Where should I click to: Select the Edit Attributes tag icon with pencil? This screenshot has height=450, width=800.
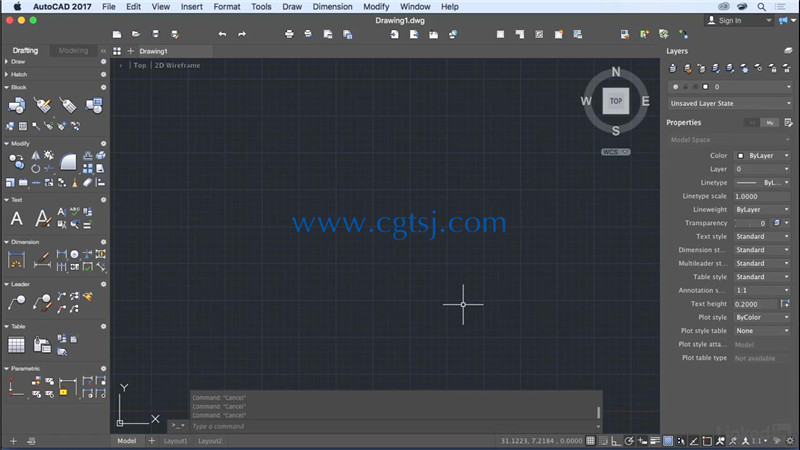coord(43,106)
